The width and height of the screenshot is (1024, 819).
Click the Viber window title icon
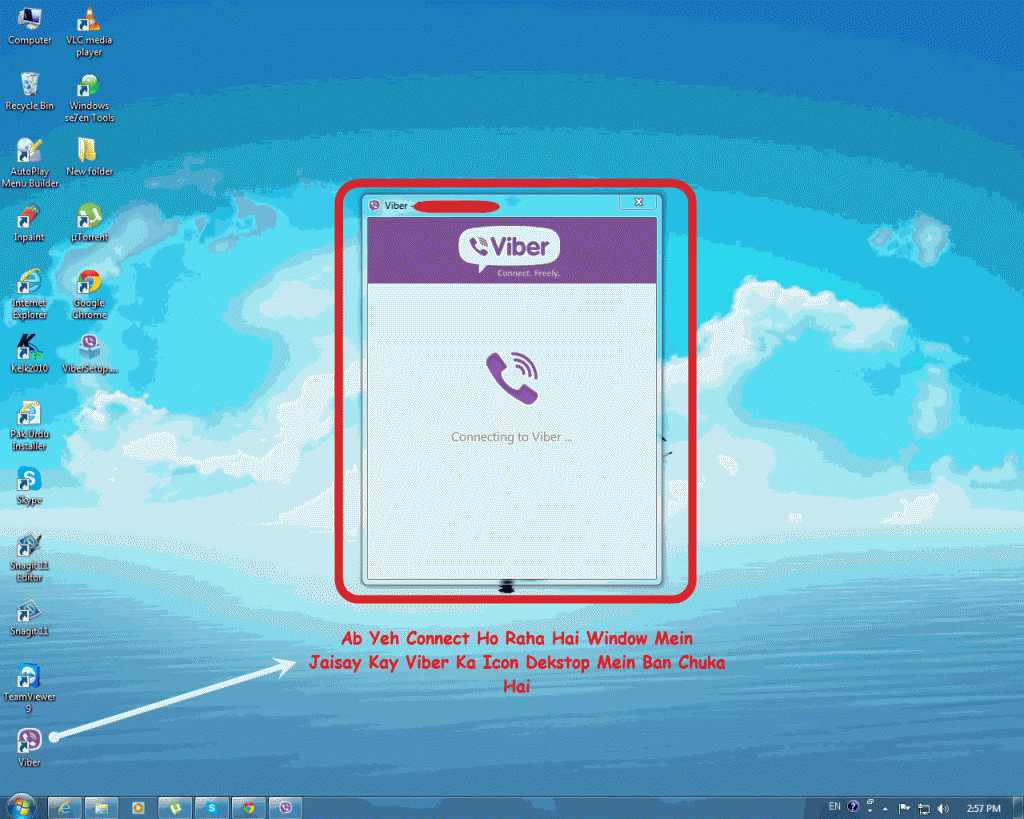(374, 205)
